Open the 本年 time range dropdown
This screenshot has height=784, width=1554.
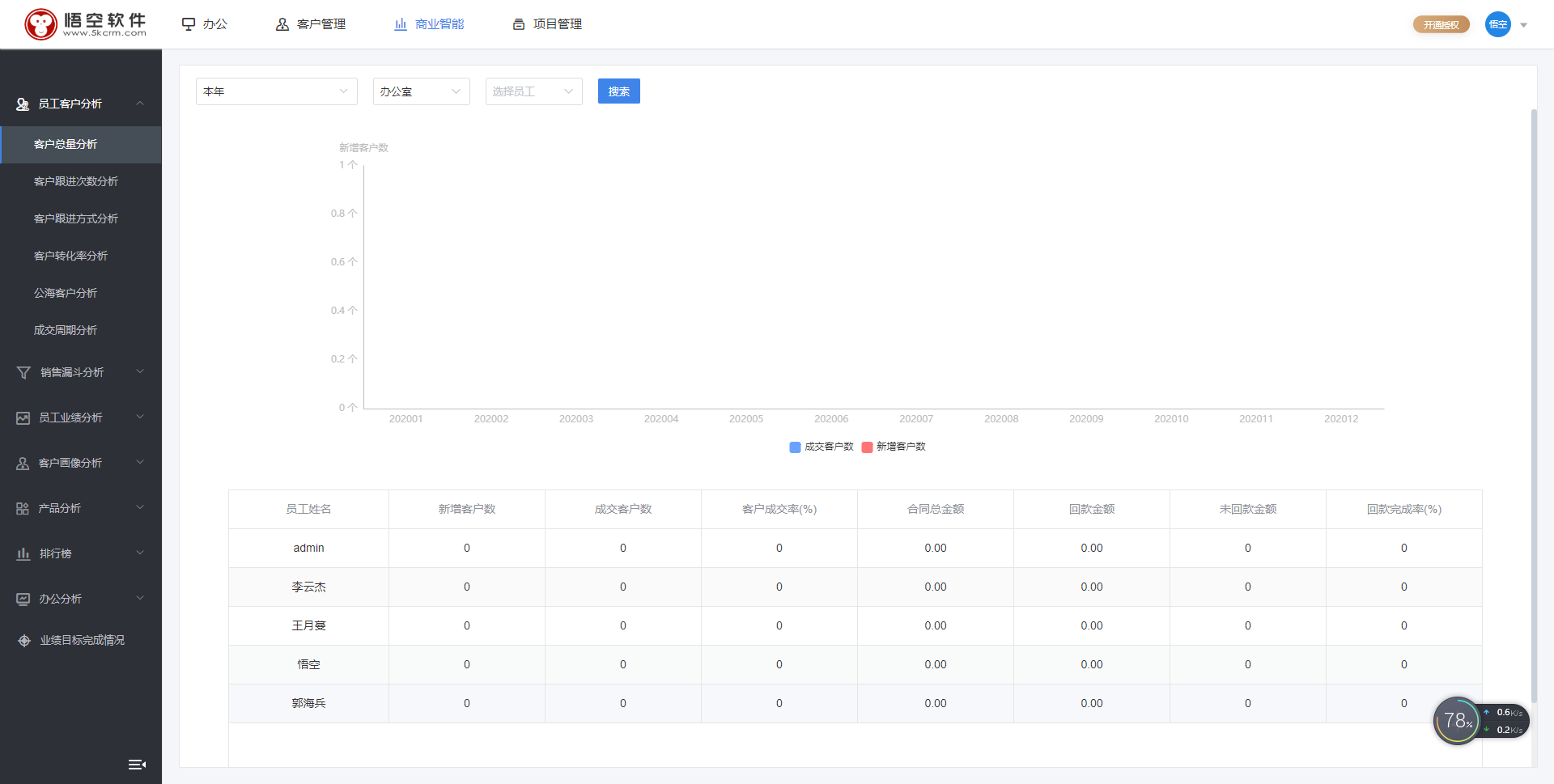(x=276, y=91)
